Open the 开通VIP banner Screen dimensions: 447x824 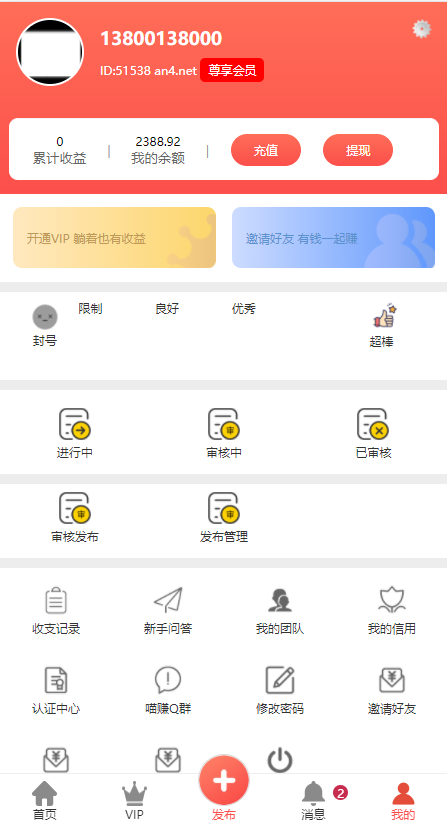click(115, 238)
